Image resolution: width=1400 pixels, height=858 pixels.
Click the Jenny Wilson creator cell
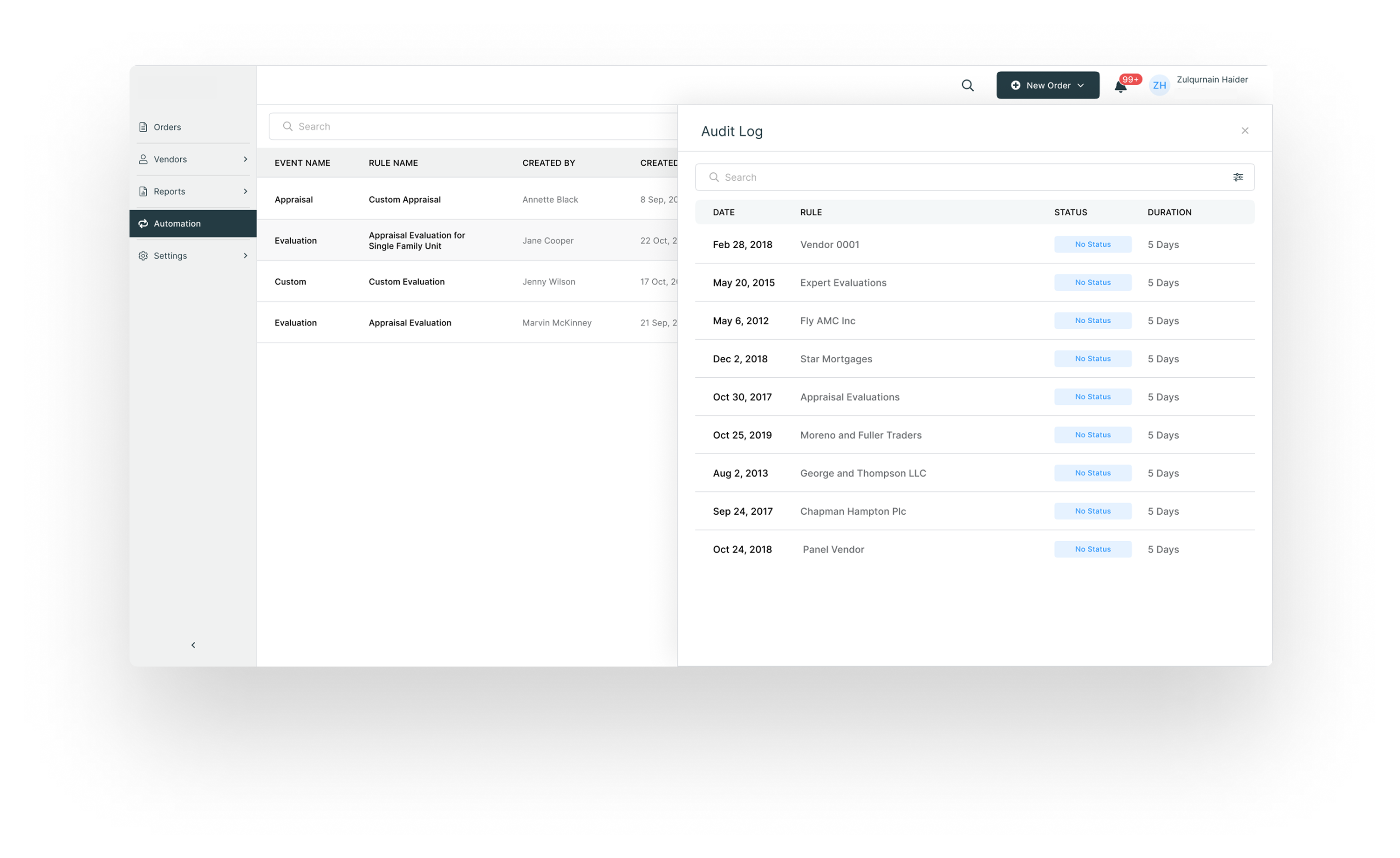(548, 282)
